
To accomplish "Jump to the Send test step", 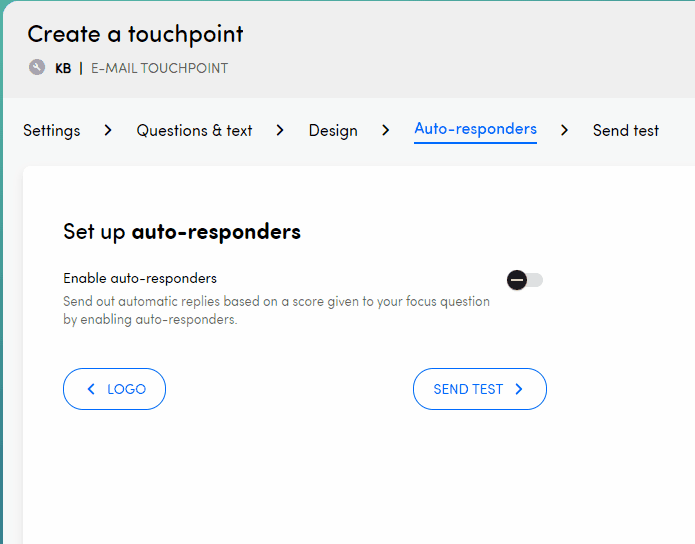I will pyautogui.click(x=625, y=130).
